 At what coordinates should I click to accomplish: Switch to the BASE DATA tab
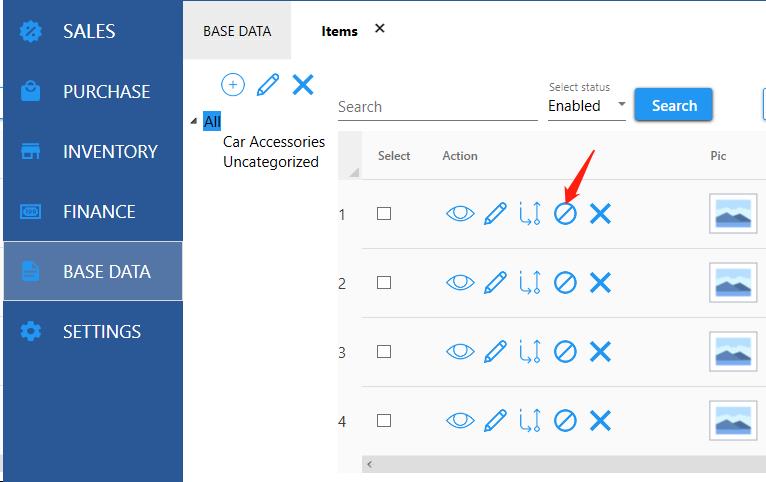pos(237,31)
